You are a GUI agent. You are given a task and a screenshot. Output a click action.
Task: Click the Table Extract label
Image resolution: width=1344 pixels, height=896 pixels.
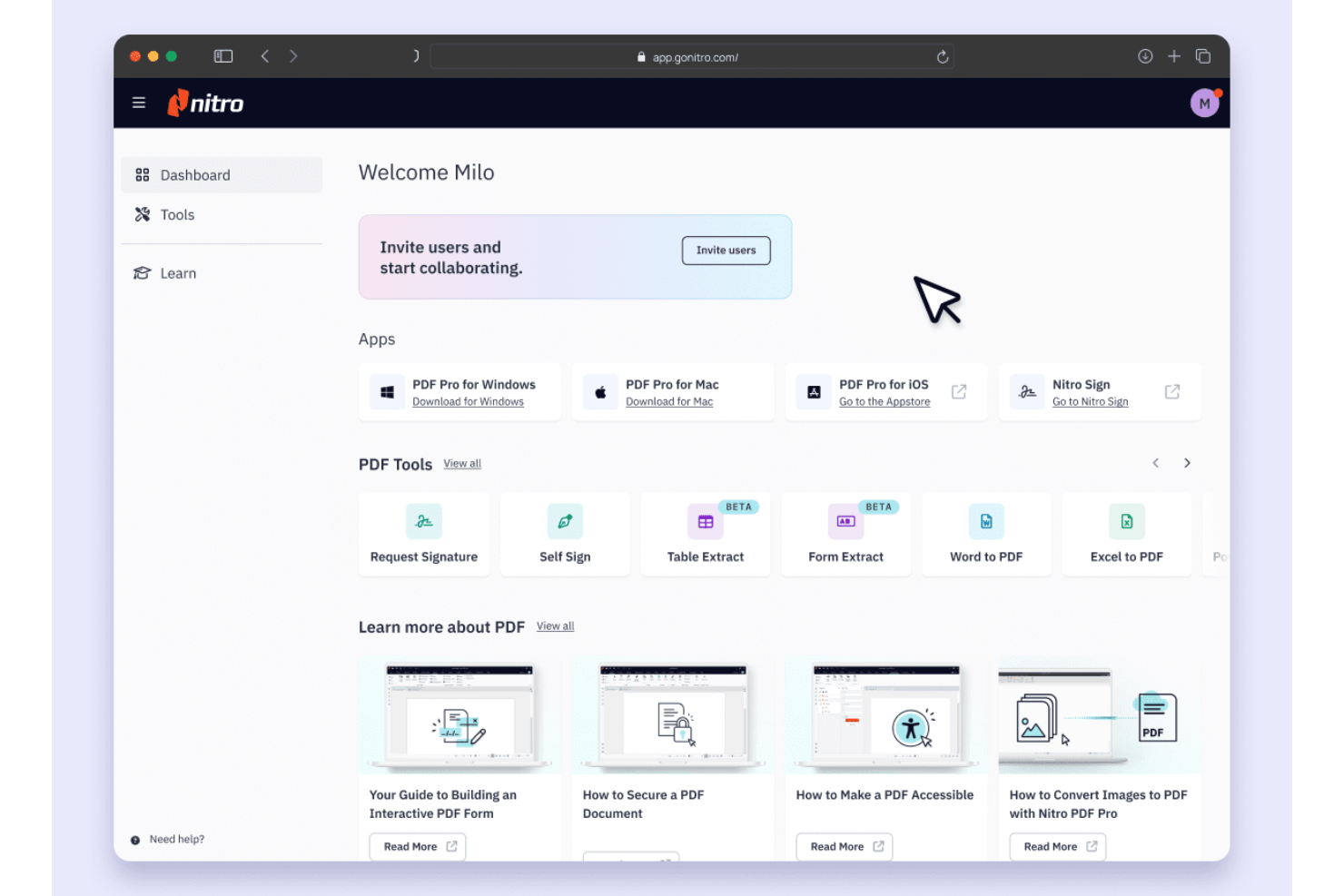(x=706, y=557)
